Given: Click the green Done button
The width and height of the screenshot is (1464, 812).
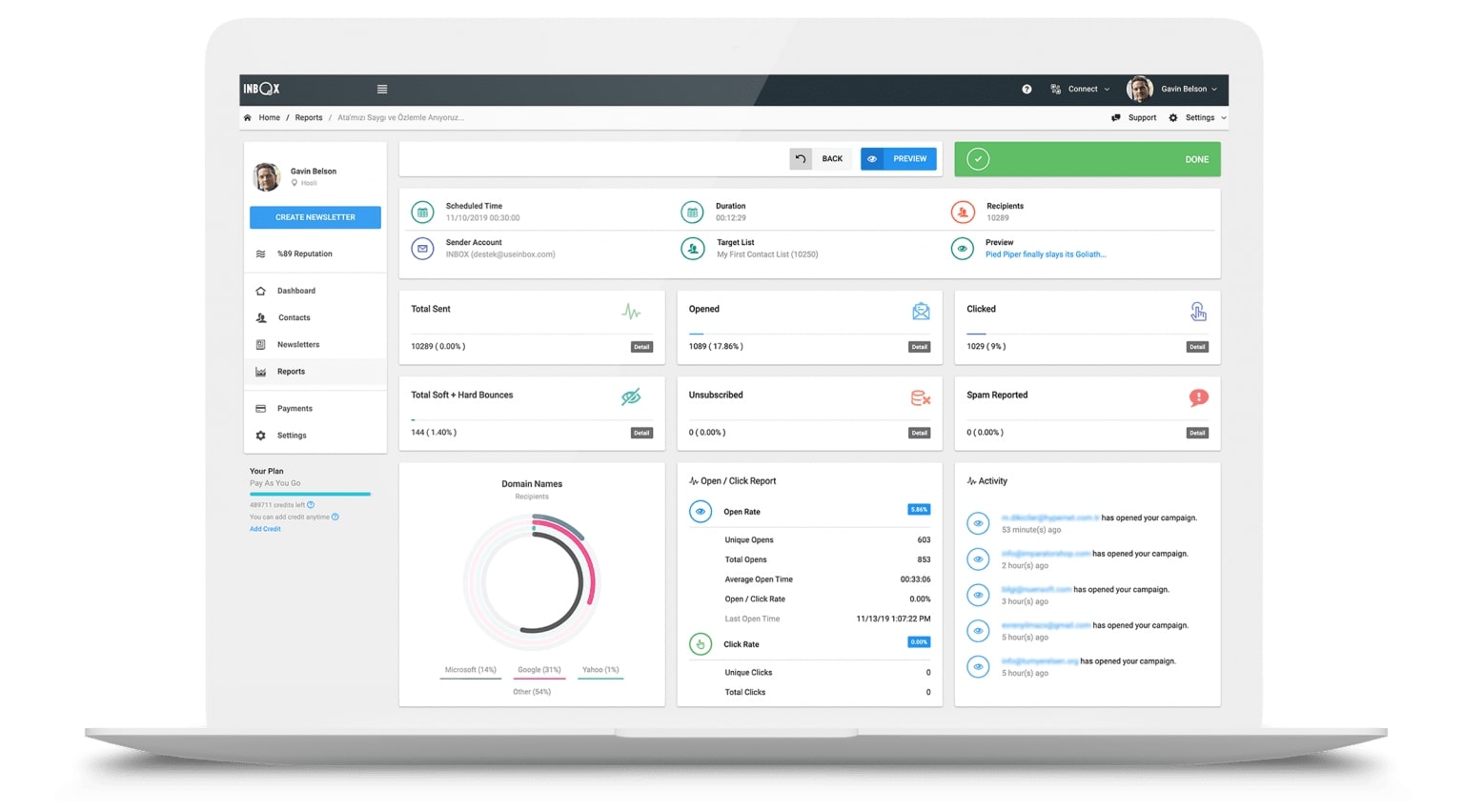Looking at the screenshot, I should [x=1088, y=159].
